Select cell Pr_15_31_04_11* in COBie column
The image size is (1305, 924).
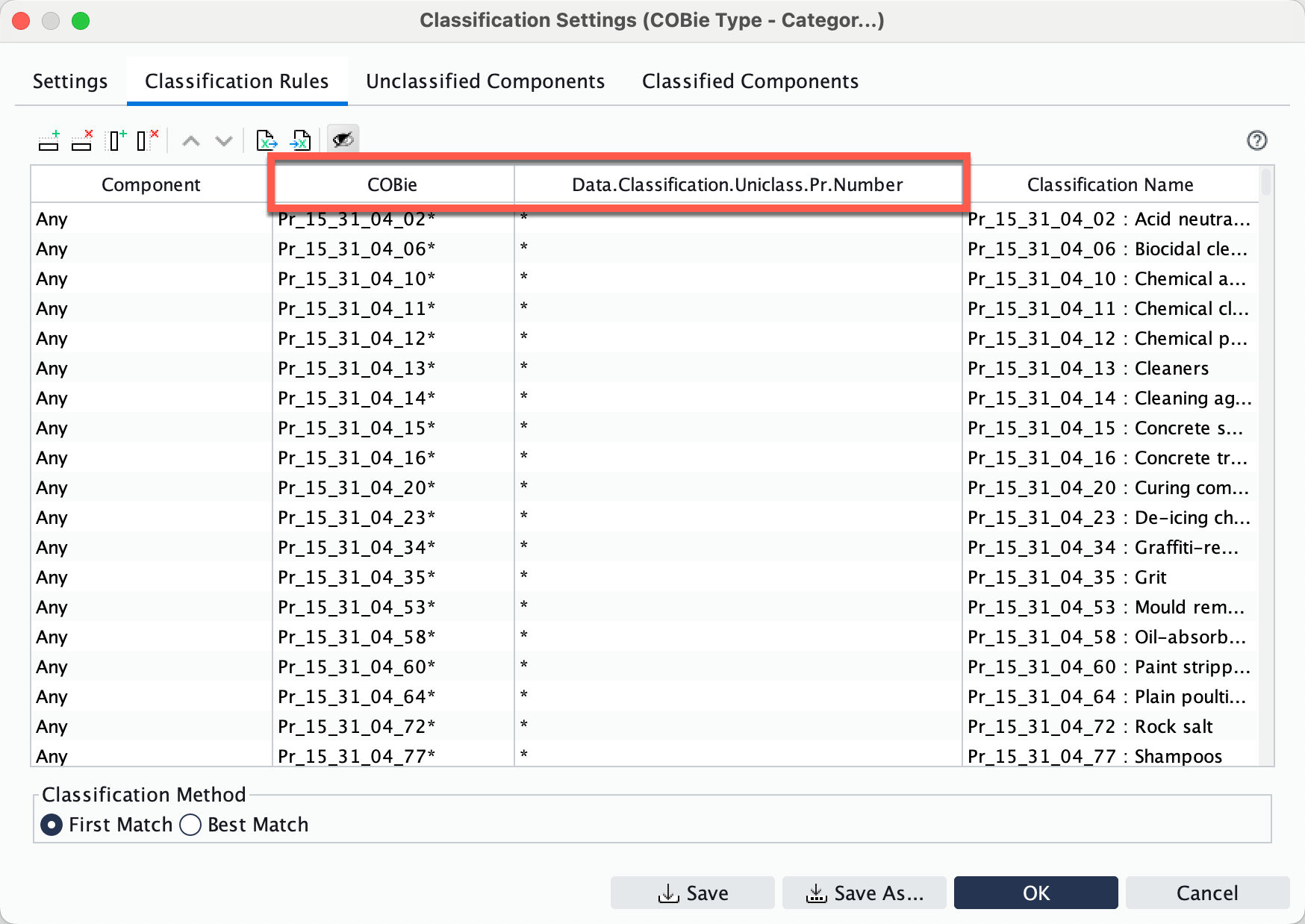[393, 308]
